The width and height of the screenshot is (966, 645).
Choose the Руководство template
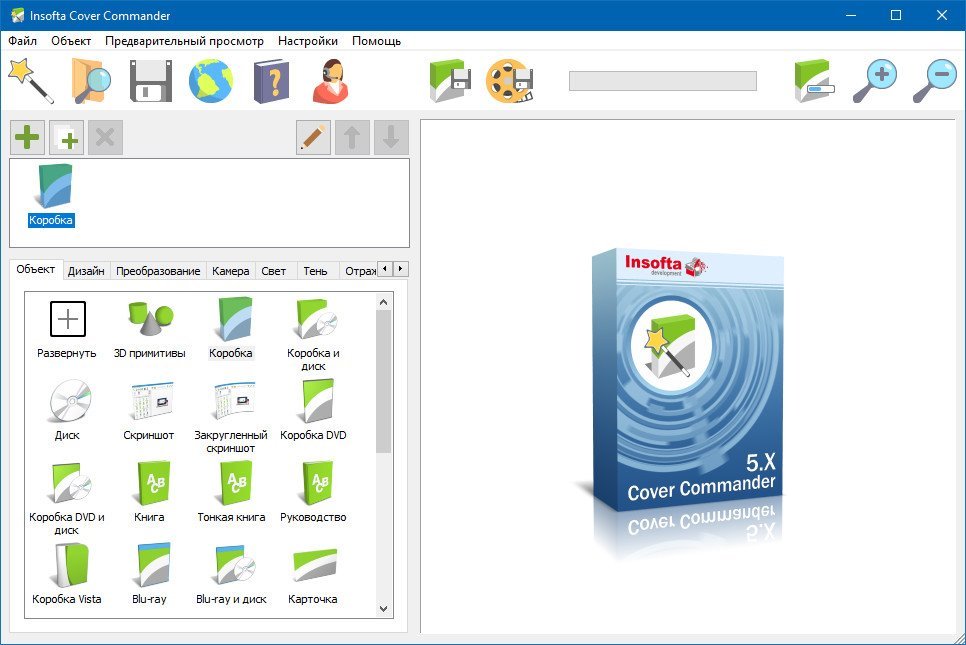click(313, 492)
